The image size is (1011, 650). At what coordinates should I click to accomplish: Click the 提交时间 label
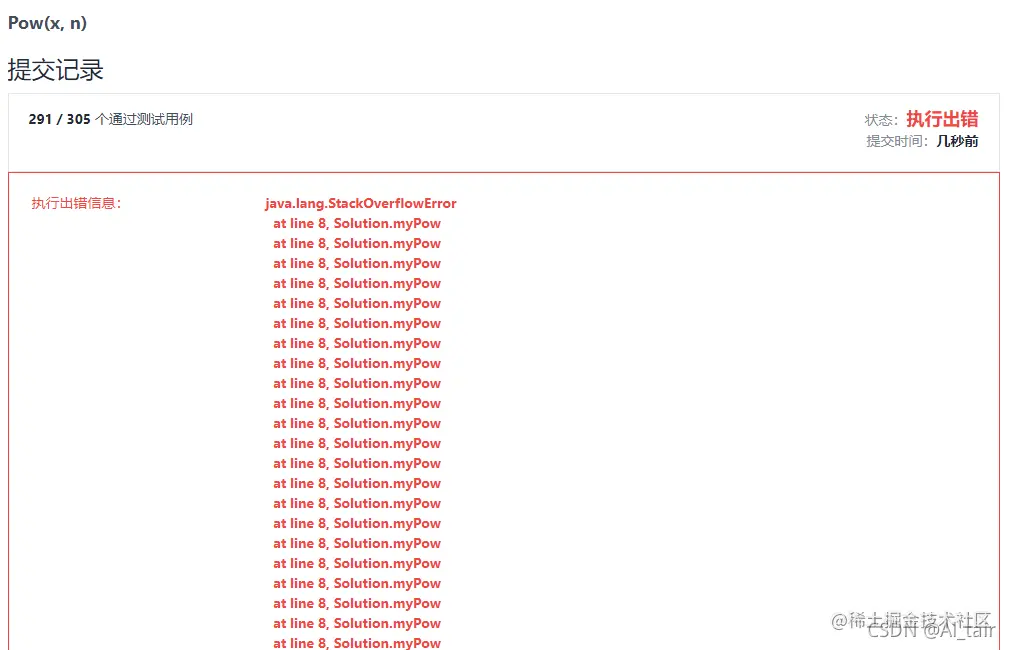pyautogui.click(x=897, y=141)
